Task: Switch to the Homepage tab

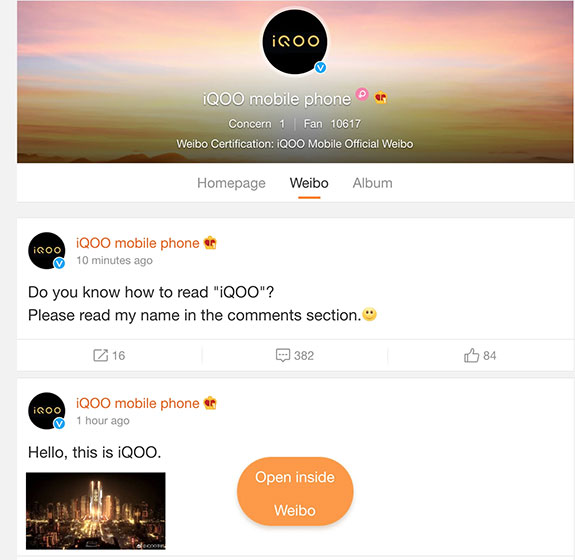Action: (x=231, y=183)
